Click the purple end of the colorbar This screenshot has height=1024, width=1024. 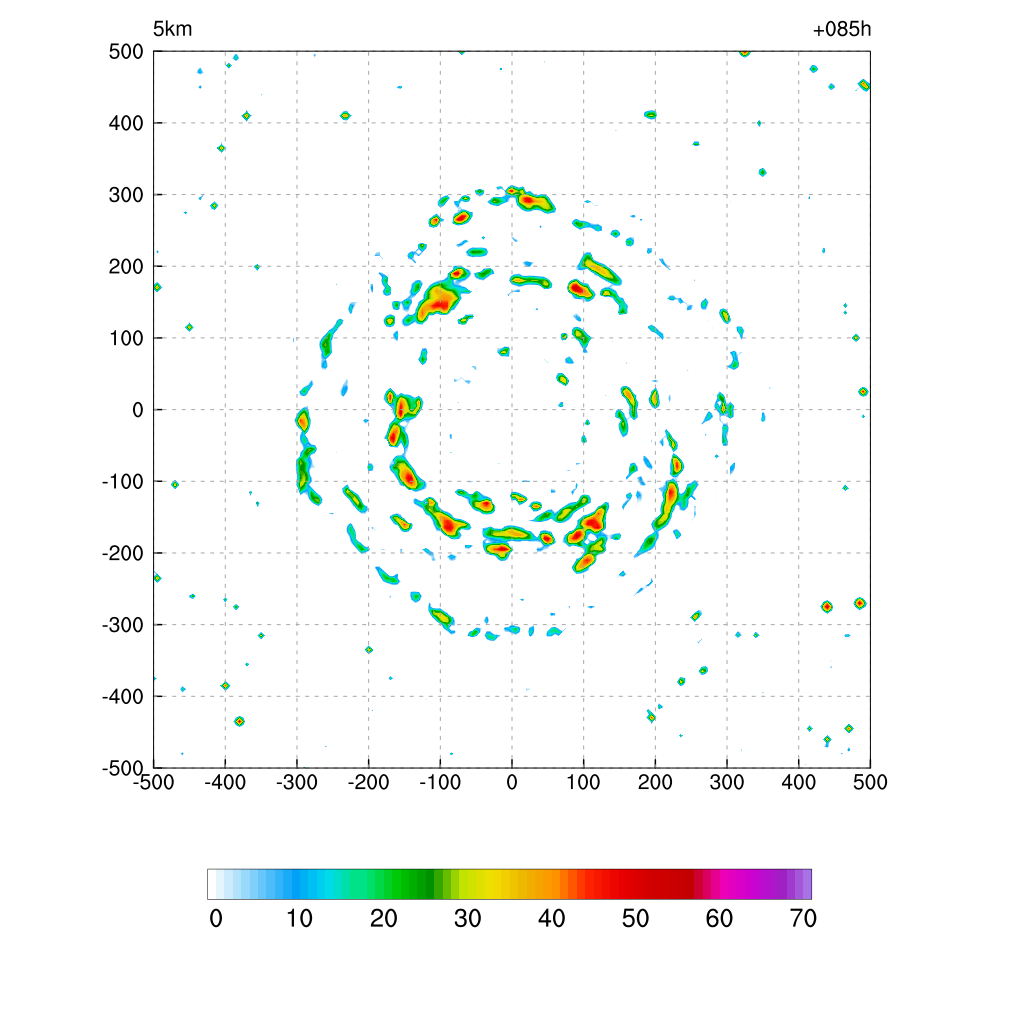coord(799,884)
